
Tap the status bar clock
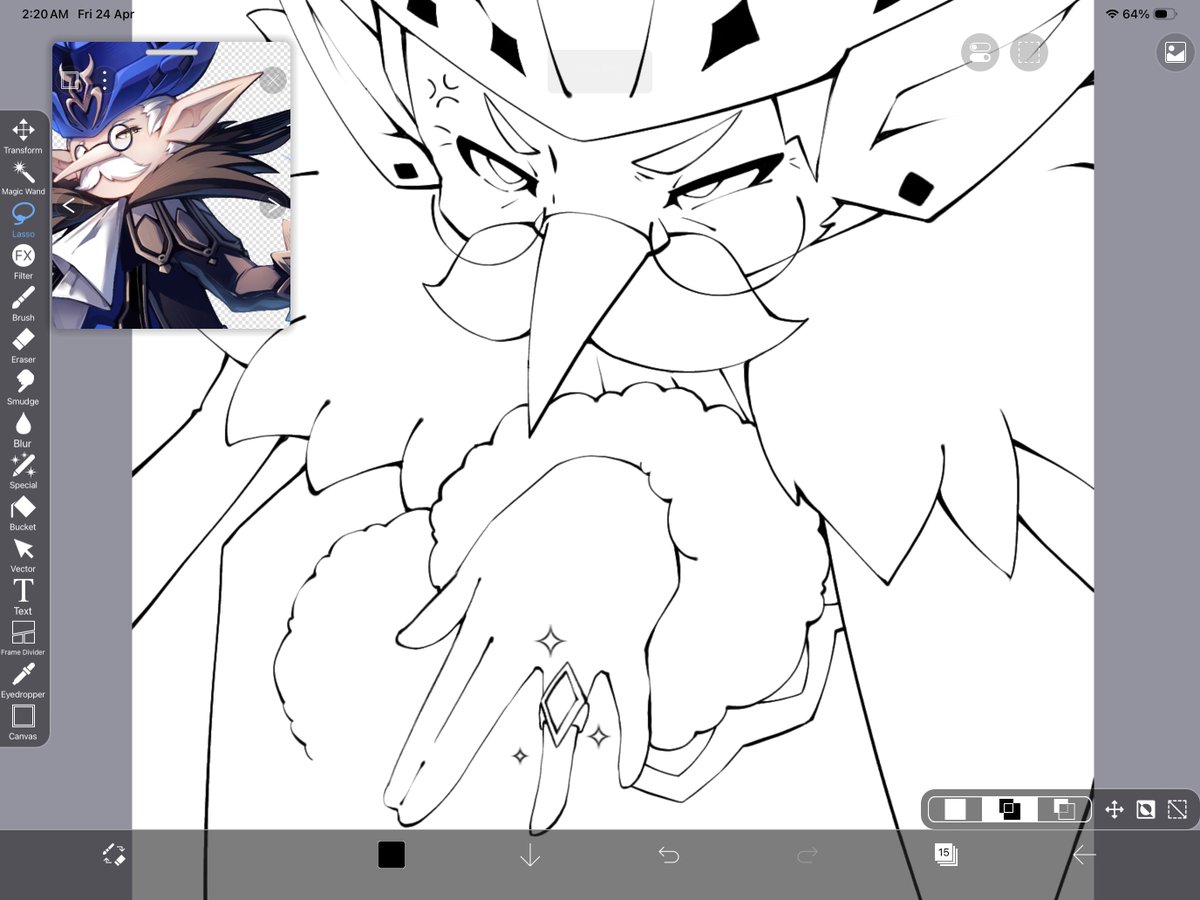click(44, 14)
